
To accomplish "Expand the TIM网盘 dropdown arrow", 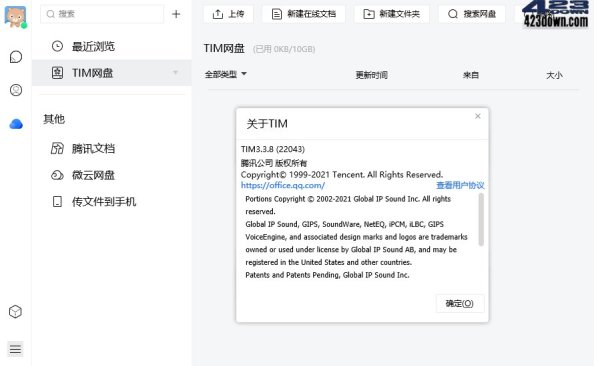I will pyautogui.click(x=175, y=72).
